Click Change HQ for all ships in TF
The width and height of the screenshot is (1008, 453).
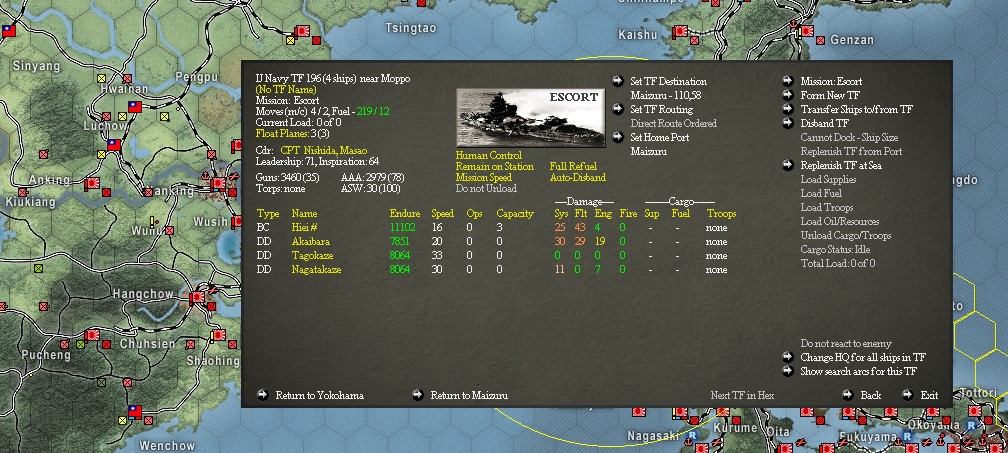click(x=863, y=357)
